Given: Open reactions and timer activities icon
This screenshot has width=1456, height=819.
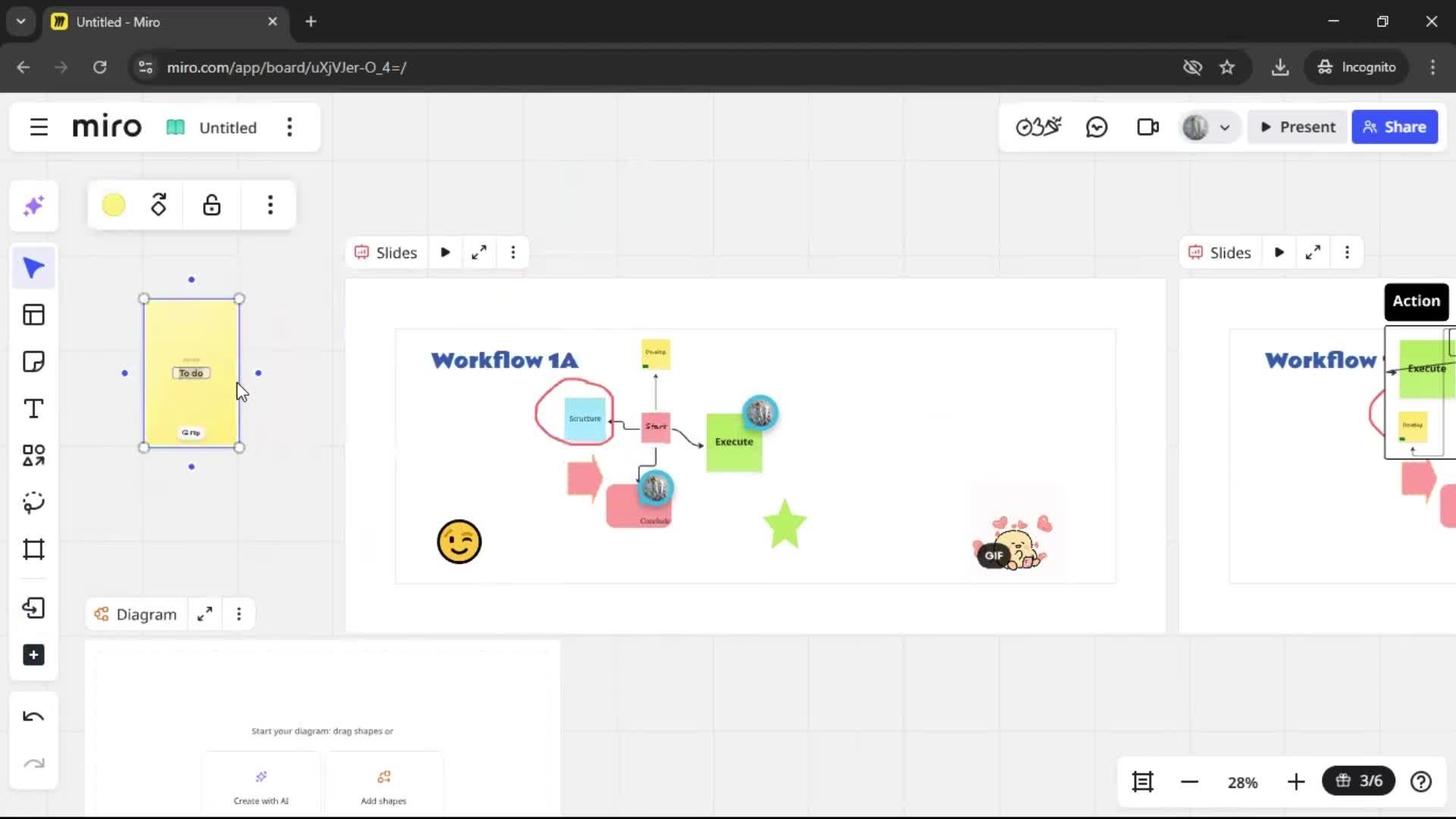Looking at the screenshot, I should coord(1038,127).
